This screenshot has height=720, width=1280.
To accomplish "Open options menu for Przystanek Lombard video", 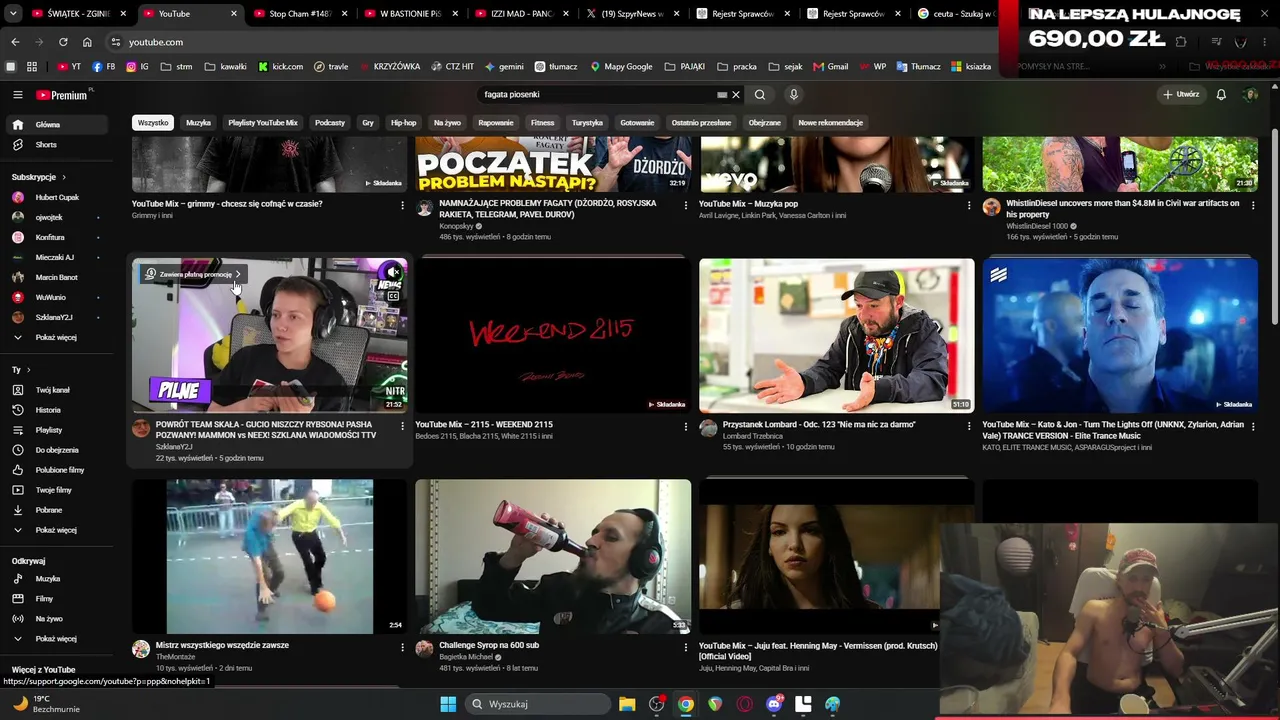I will coord(969,426).
